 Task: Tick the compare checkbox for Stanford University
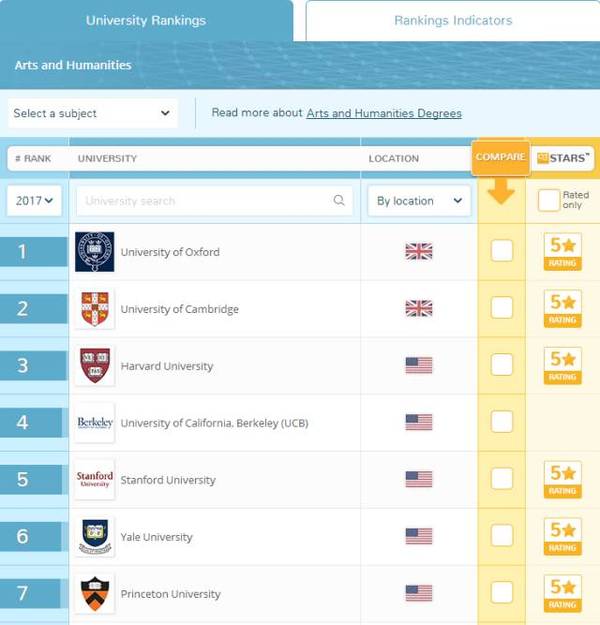(x=502, y=479)
